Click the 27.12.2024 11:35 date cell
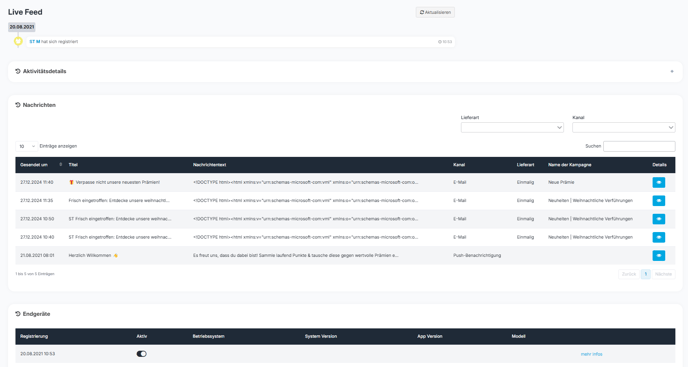This screenshot has height=367, width=688. coord(37,201)
